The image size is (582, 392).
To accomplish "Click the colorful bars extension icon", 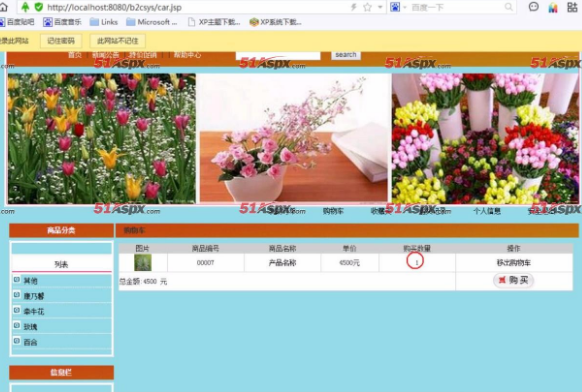I will pyautogui.click(x=553, y=7).
